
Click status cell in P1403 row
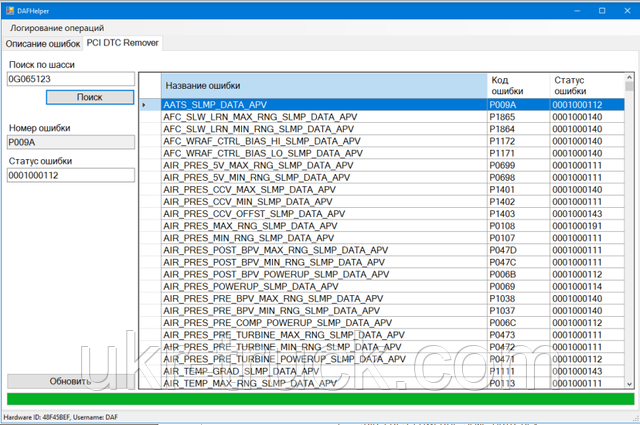pos(587,214)
